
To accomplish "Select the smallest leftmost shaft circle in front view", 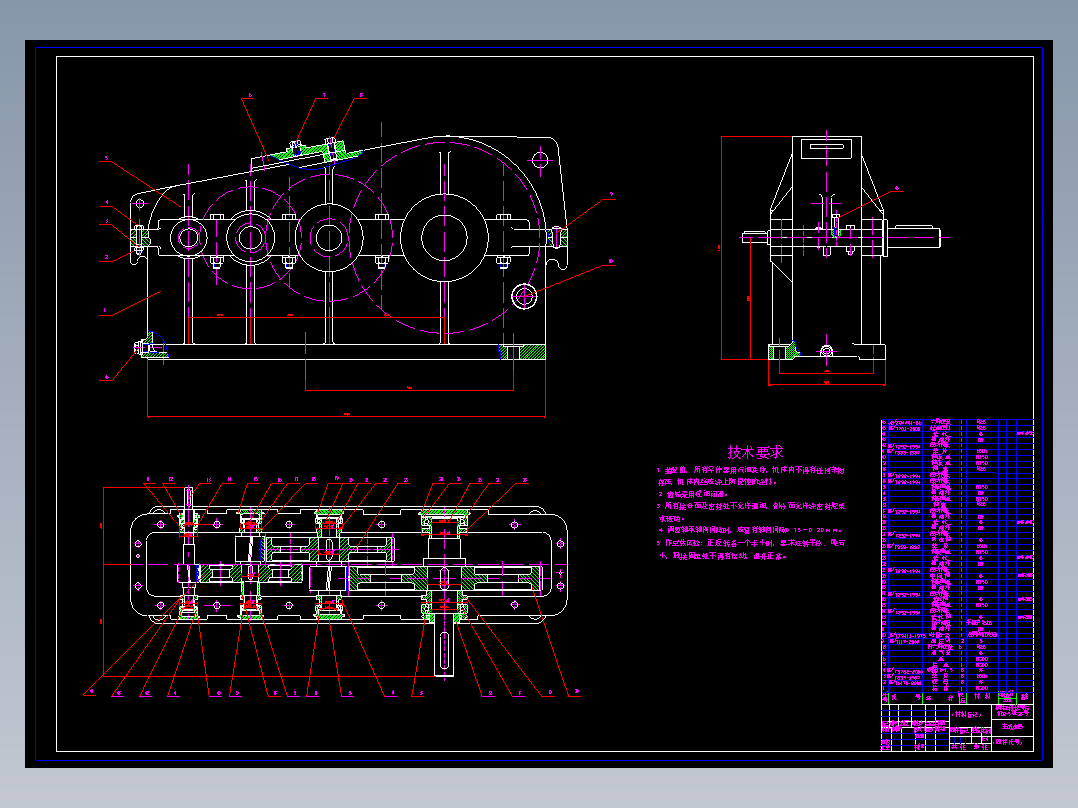I will pos(188,237).
